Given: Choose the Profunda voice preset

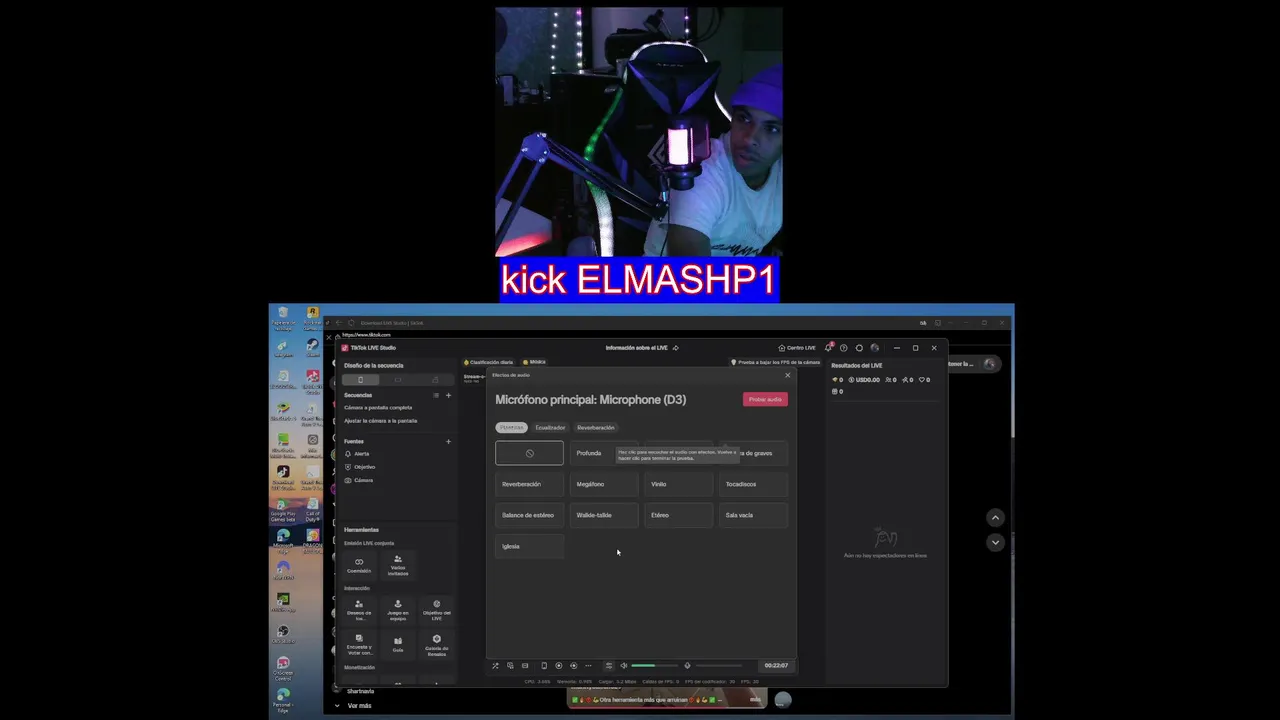Looking at the screenshot, I should pos(604,453).
